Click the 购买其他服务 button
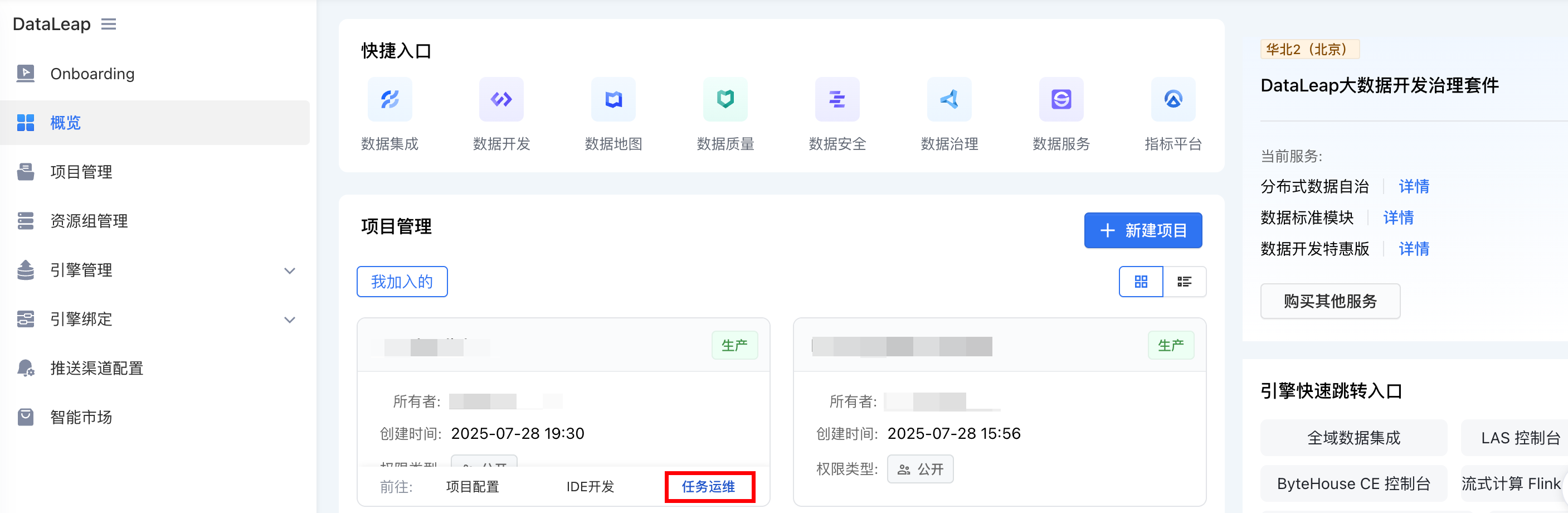The width and height of the screenshot is (1568, 513). point(1330,301)
